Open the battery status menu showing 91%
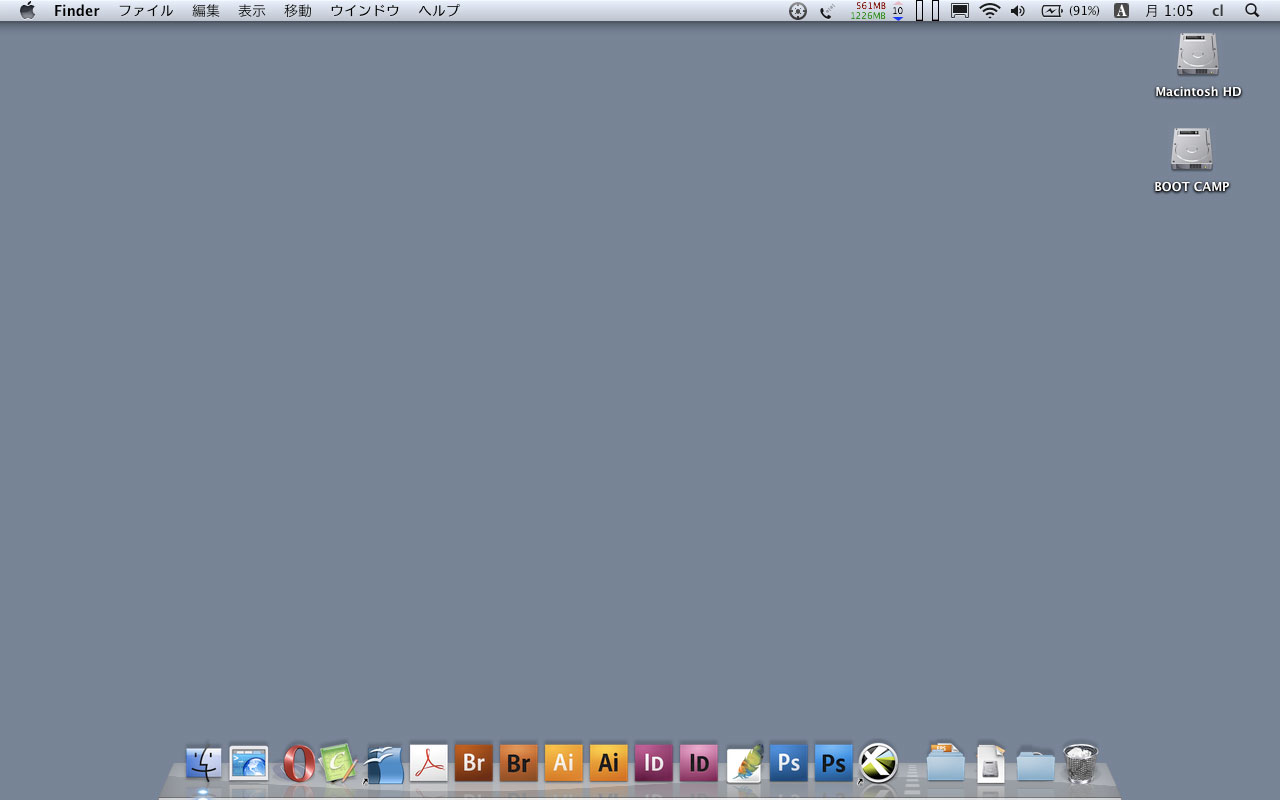This screenshot has height=800, width=1280. tap(1070, 11)
